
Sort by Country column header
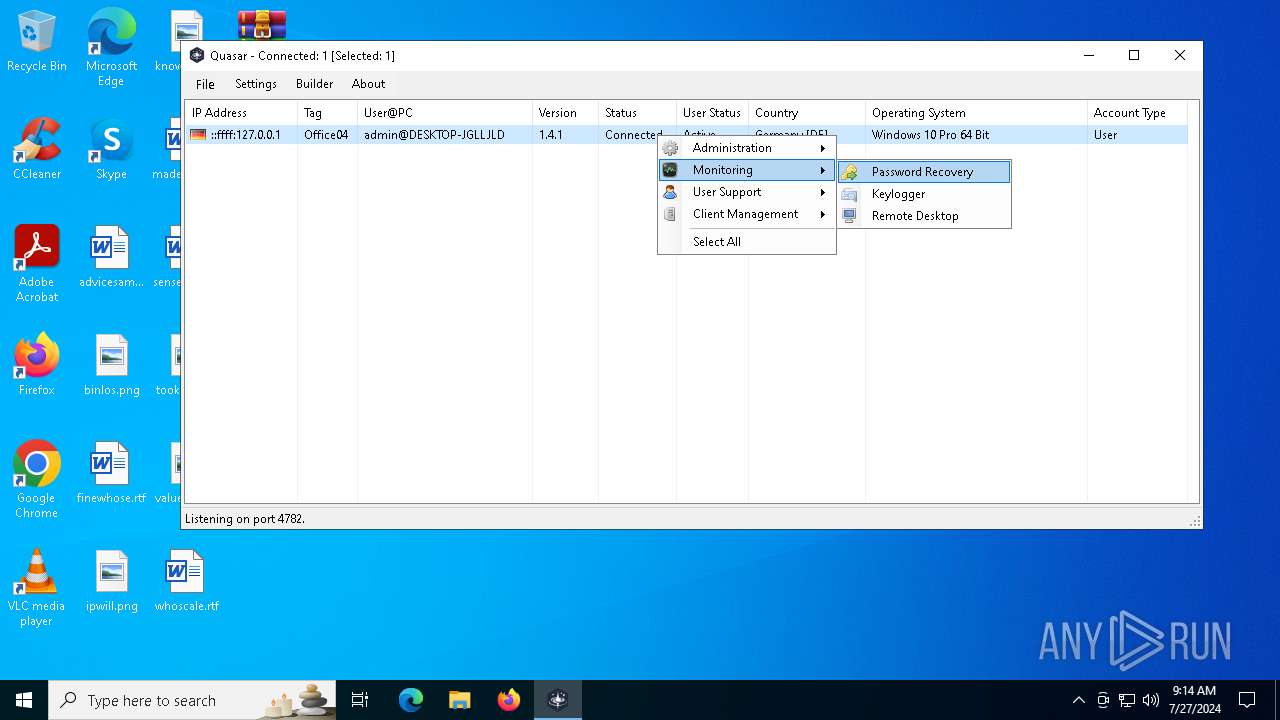[x=806, y=113]
